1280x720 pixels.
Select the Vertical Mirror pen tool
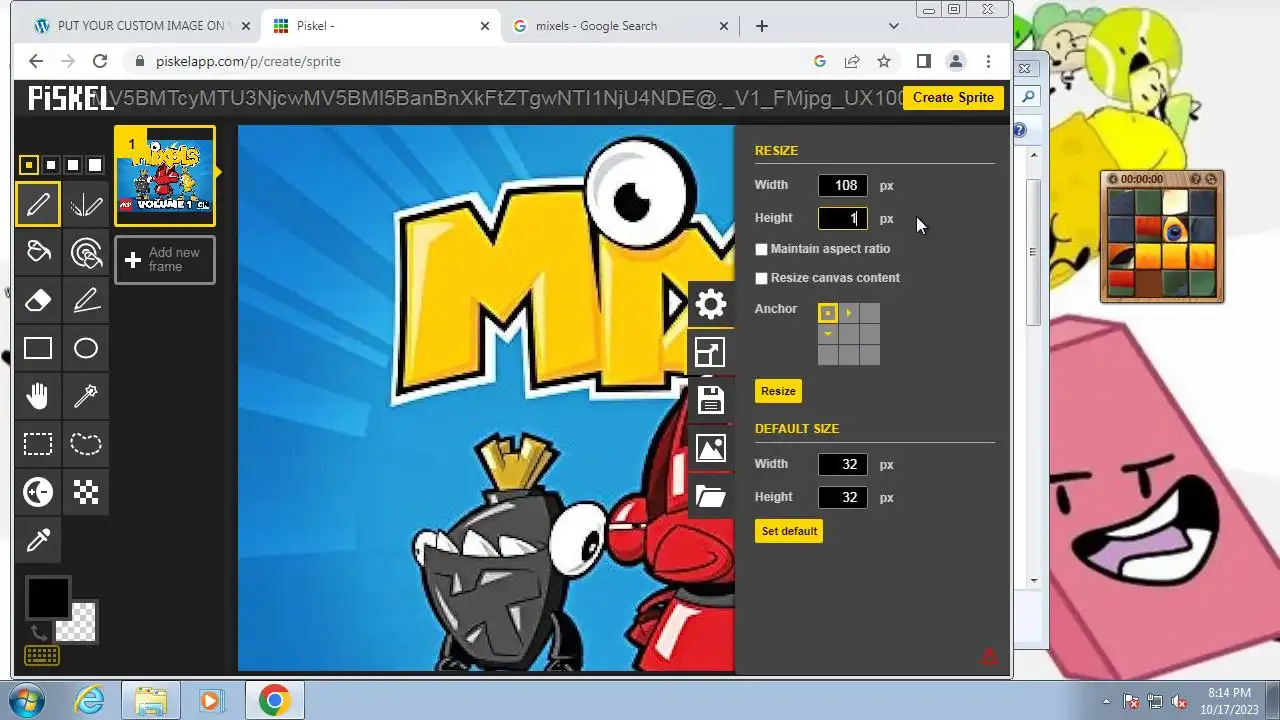(x=86, y=205)
